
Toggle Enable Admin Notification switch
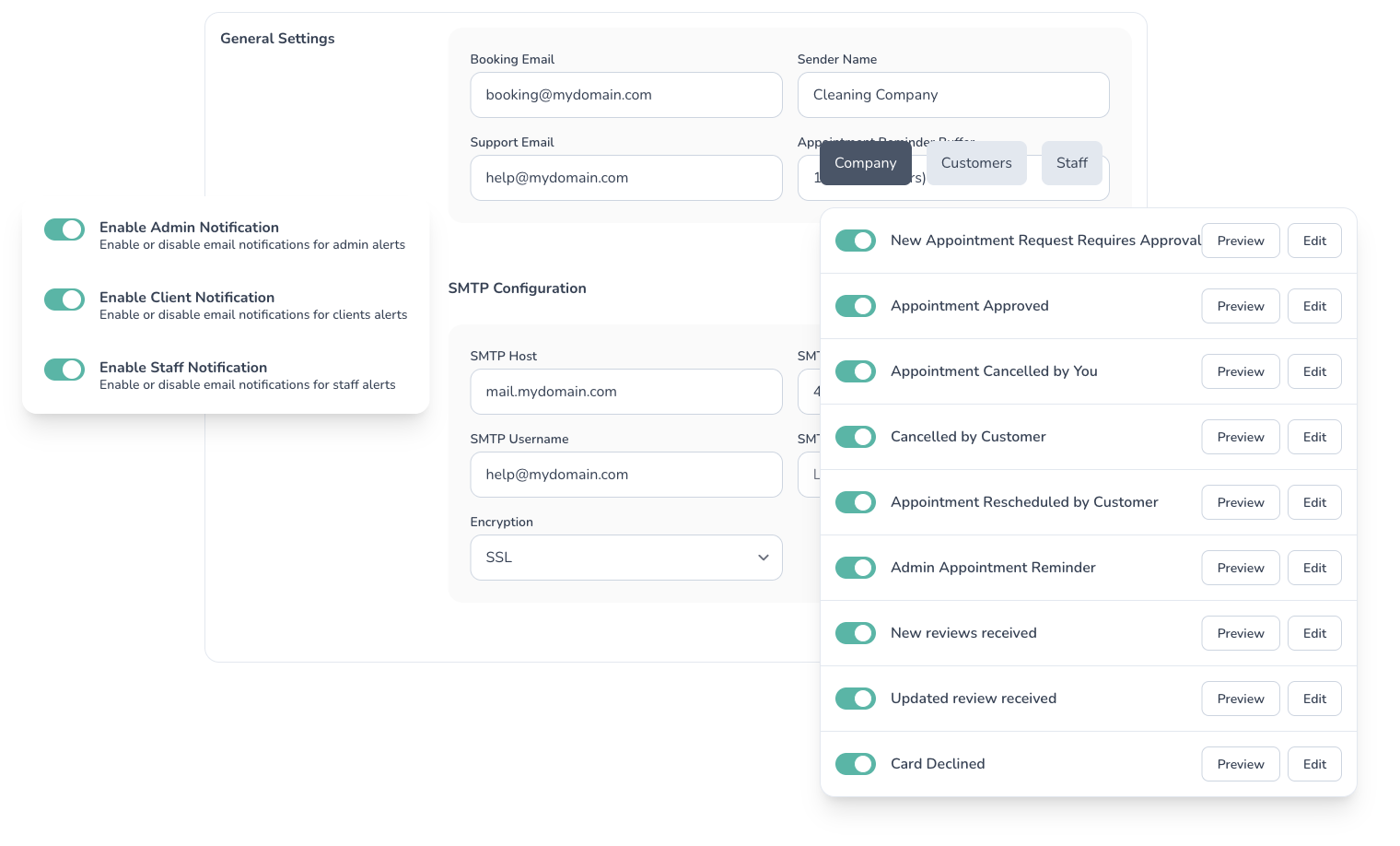(64, 229)
